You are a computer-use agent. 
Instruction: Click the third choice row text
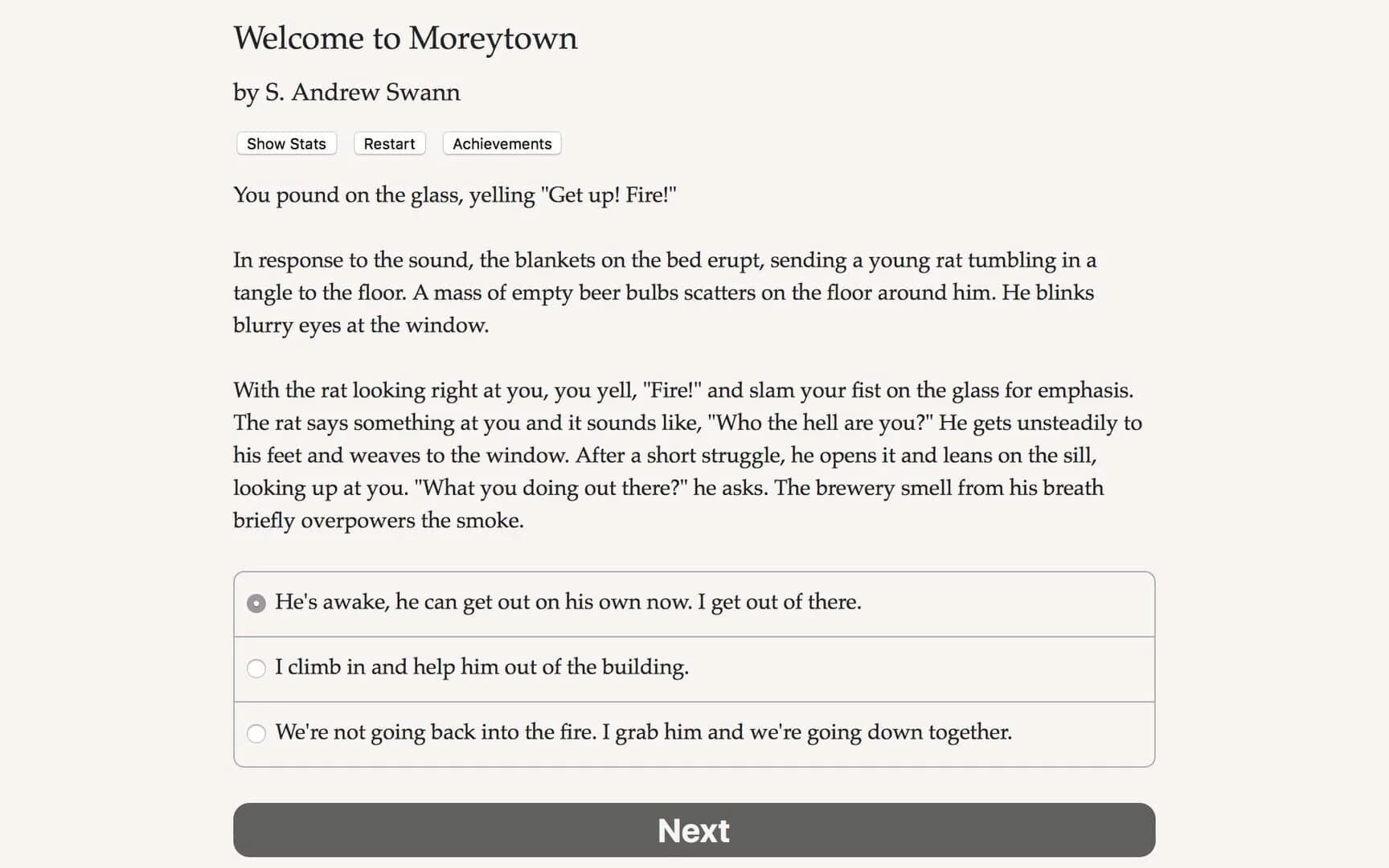click(643, 733)
